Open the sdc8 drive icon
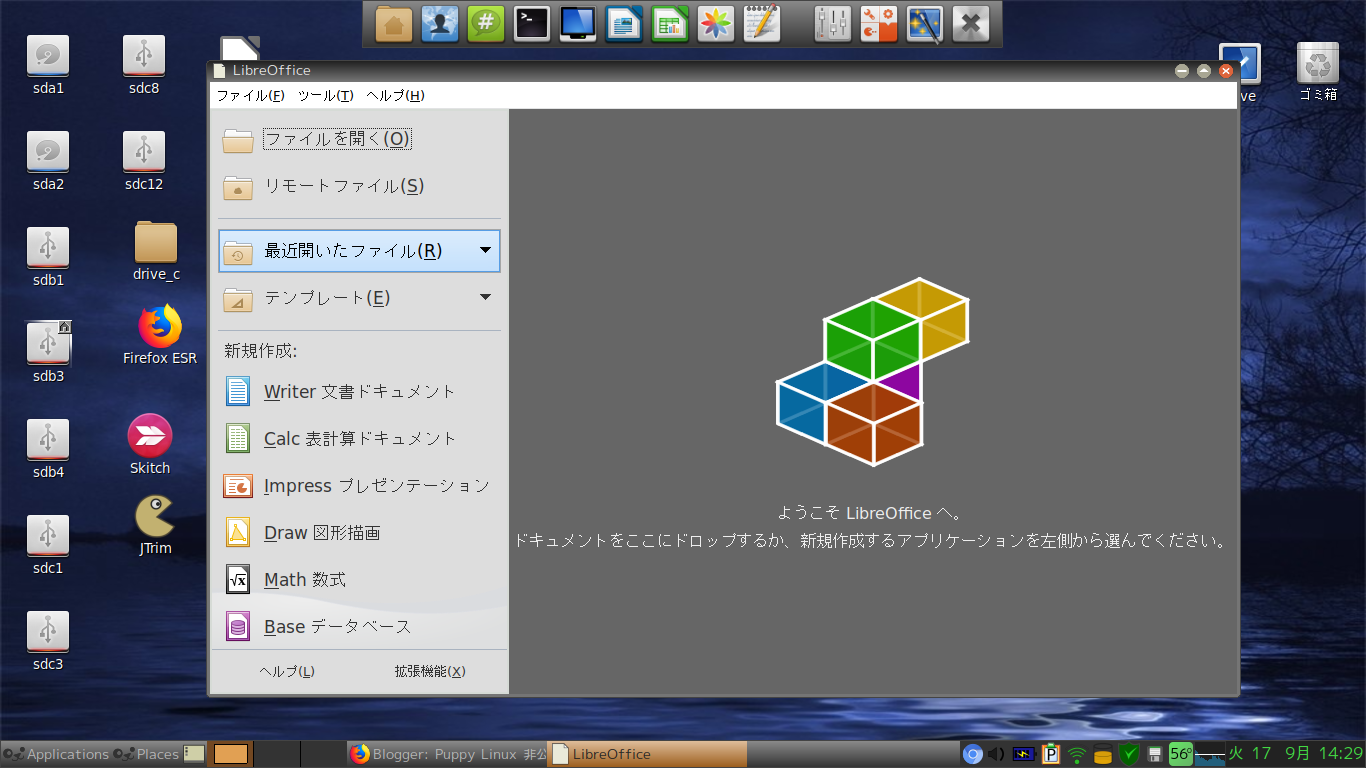The height and width of the screenshot is (768, 1366). [x=144, y=56]
